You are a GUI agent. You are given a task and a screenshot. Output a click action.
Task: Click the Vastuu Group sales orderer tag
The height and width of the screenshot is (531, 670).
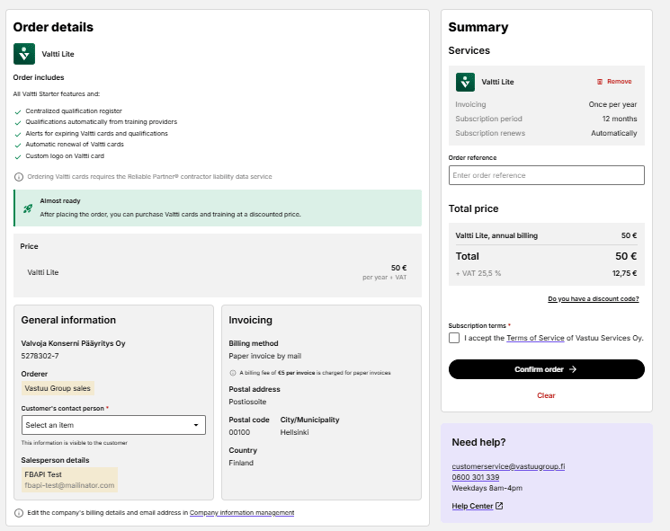(x=58, y=388)
